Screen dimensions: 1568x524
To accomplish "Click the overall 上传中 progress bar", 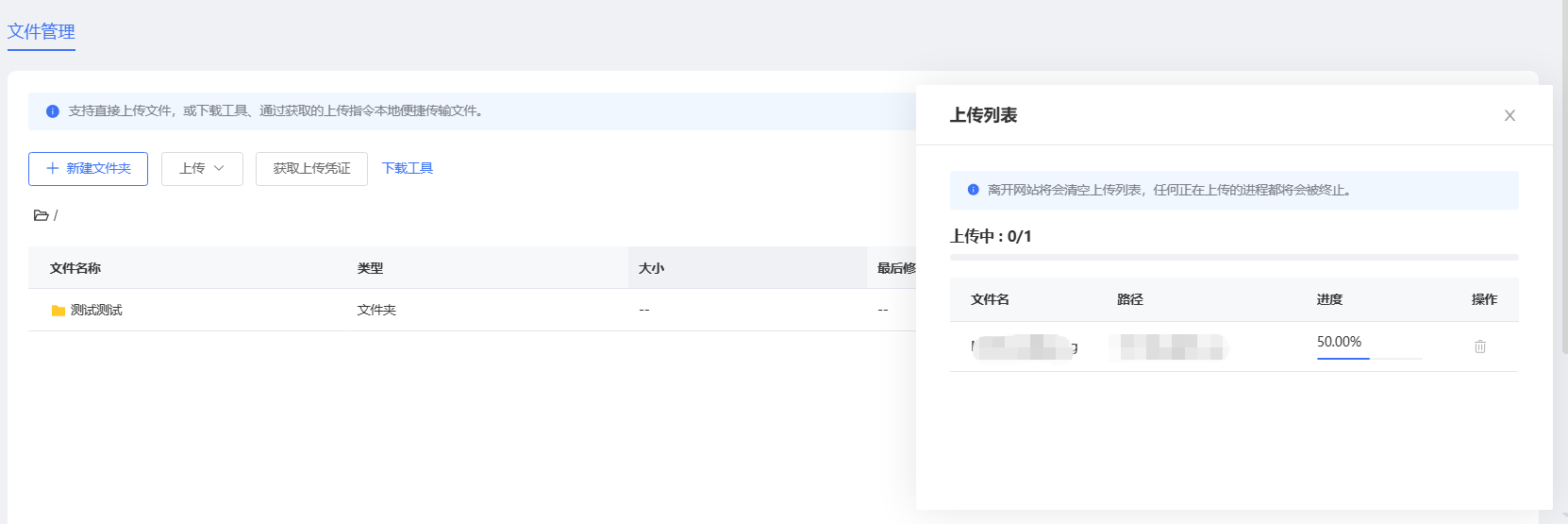I will pyautogui.click(x=1233, y=257).
